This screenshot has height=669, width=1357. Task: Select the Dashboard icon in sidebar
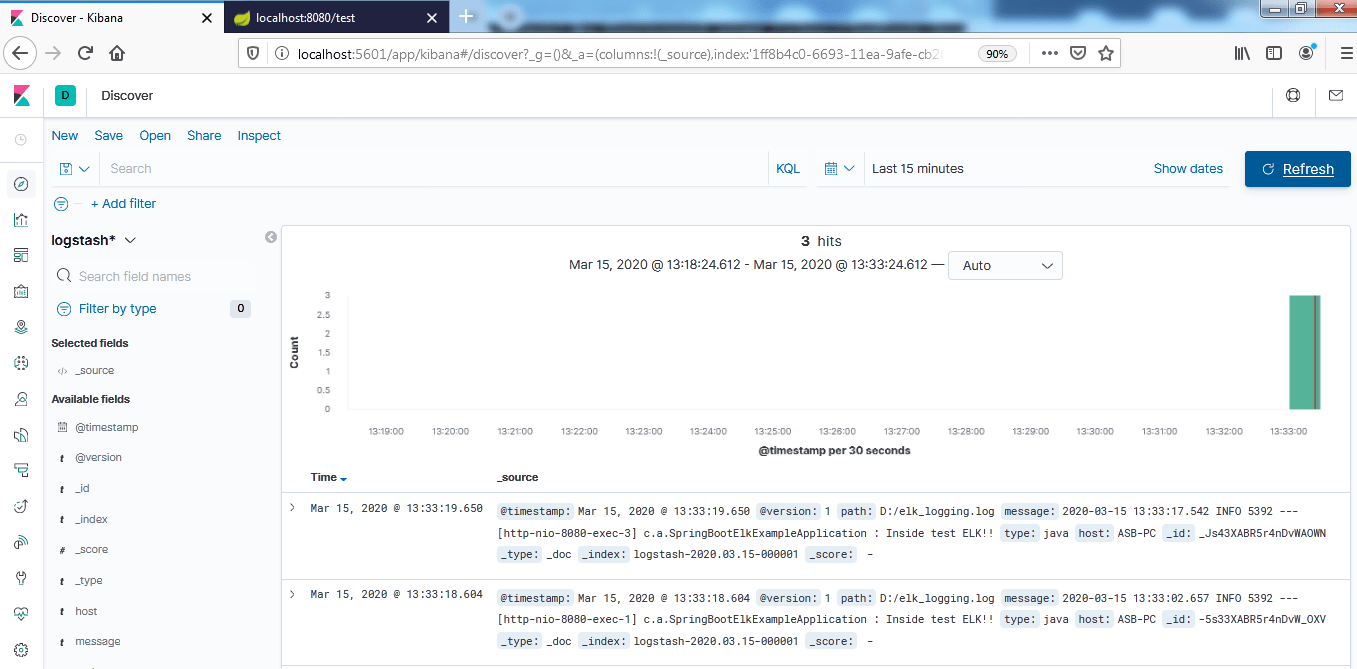click(21, 255)
